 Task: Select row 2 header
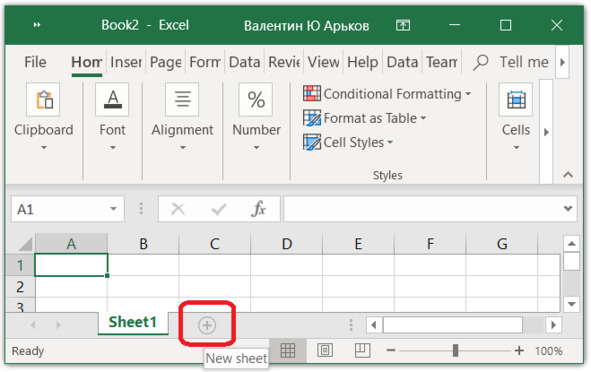click(x=20, y=287)
